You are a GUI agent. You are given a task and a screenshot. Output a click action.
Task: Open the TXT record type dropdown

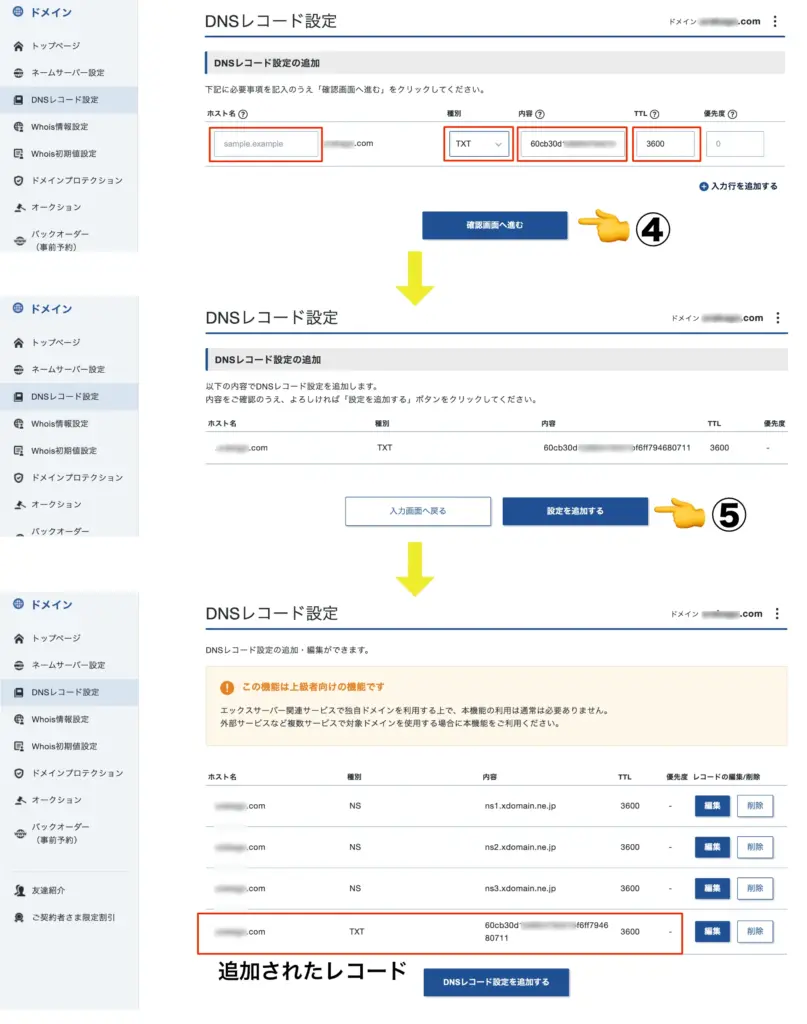pyautogui.click(x=478, y=143)
